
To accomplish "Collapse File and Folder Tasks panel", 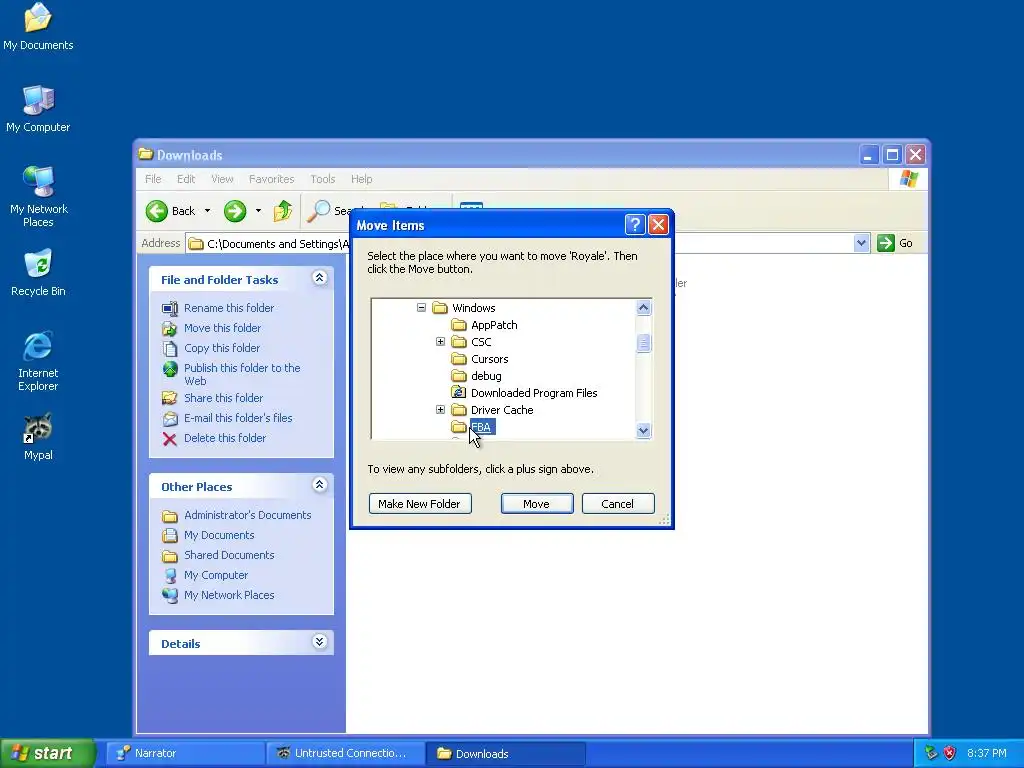I will coord(319,278).
